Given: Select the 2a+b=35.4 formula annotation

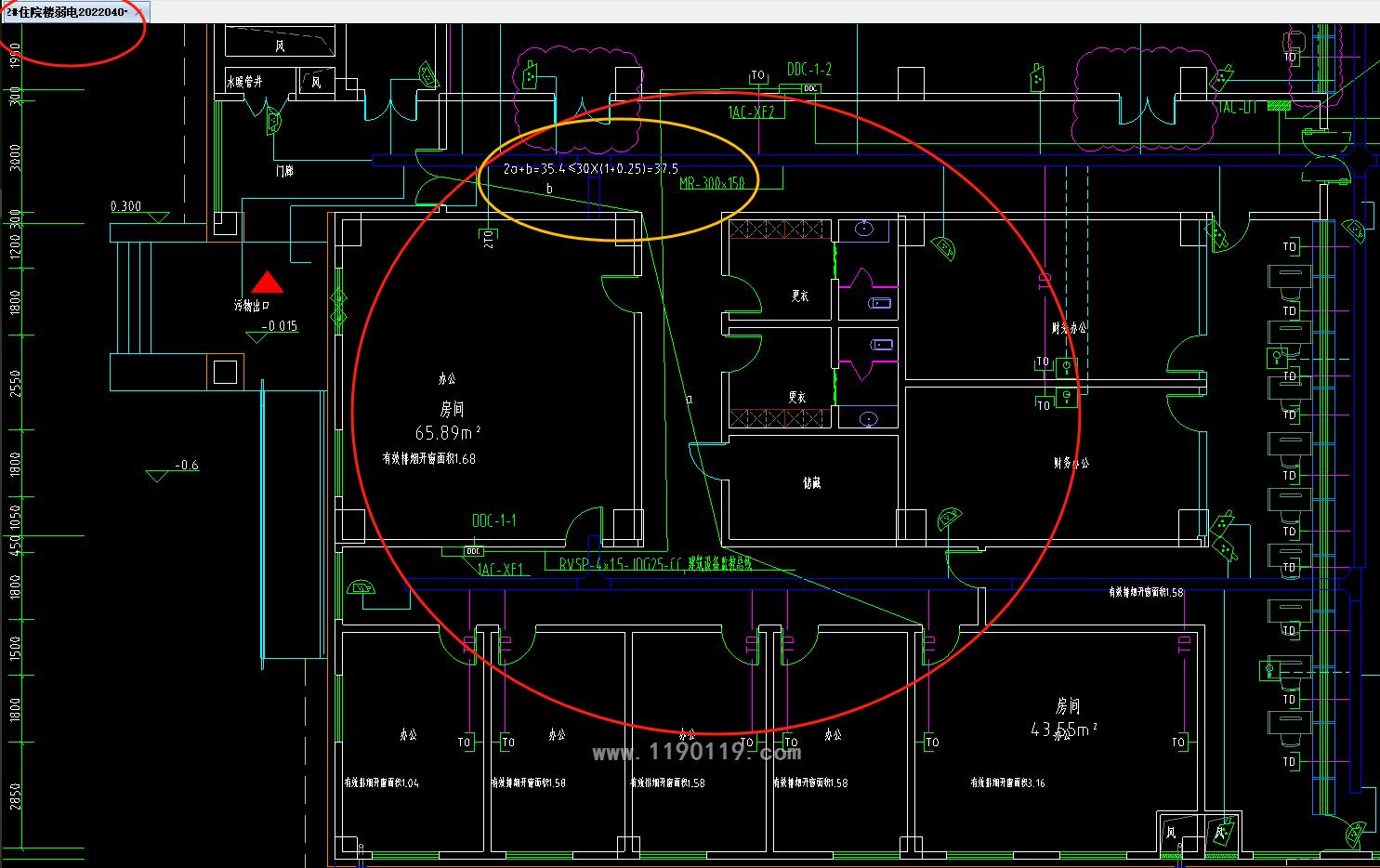Looking at the screenshot, I should click(591, 169).
